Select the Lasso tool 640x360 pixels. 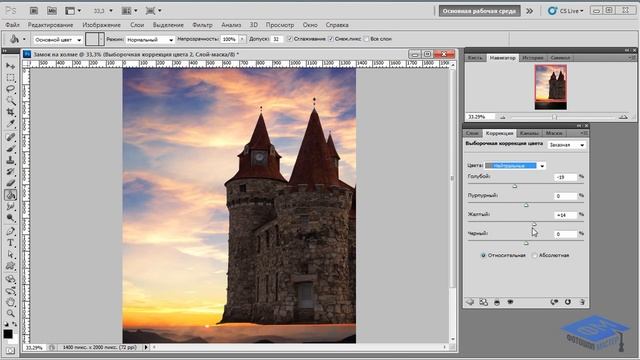tap(10, 89)
